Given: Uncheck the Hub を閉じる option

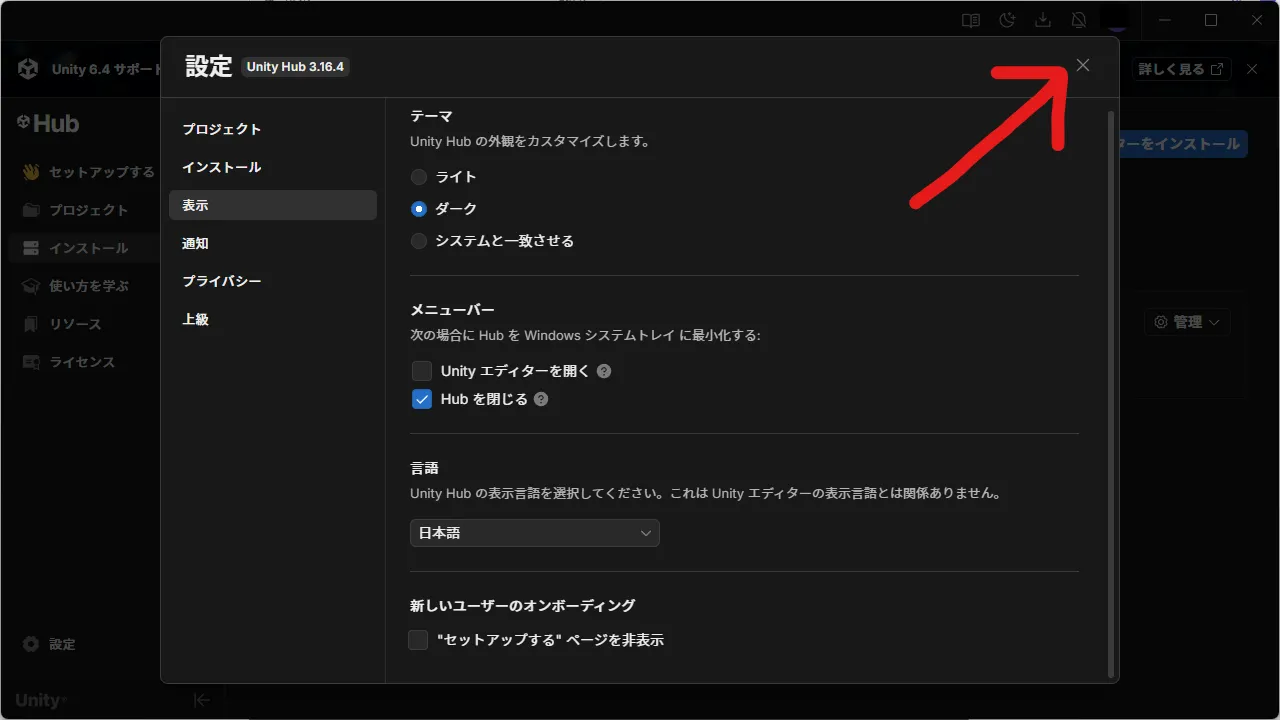Looking at the screenshot, I should pos(422,399).
